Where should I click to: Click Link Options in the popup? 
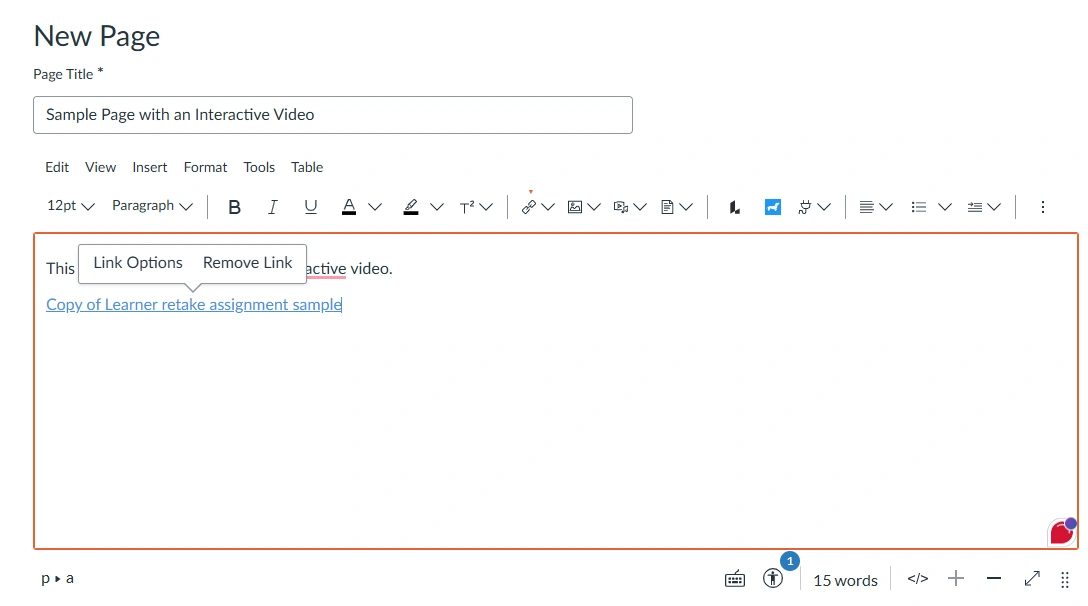coord(138,263)
